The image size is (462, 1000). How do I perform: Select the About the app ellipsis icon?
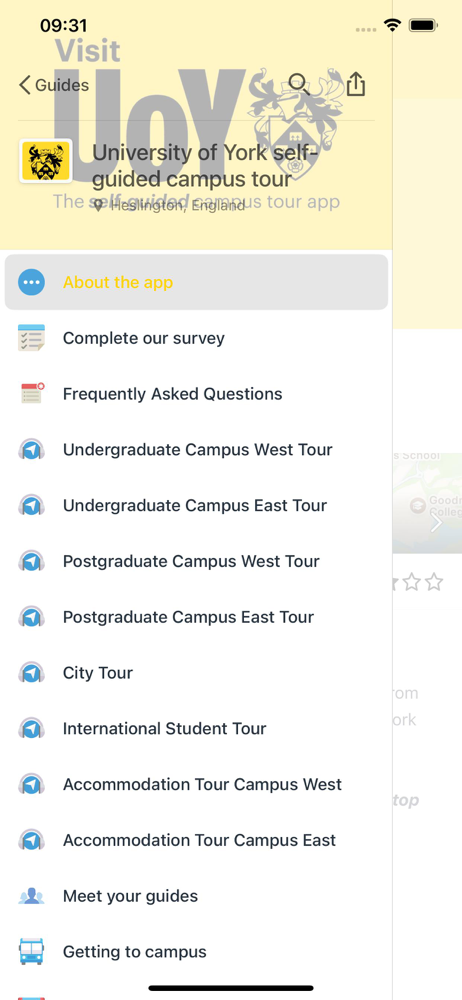(31, 282)
